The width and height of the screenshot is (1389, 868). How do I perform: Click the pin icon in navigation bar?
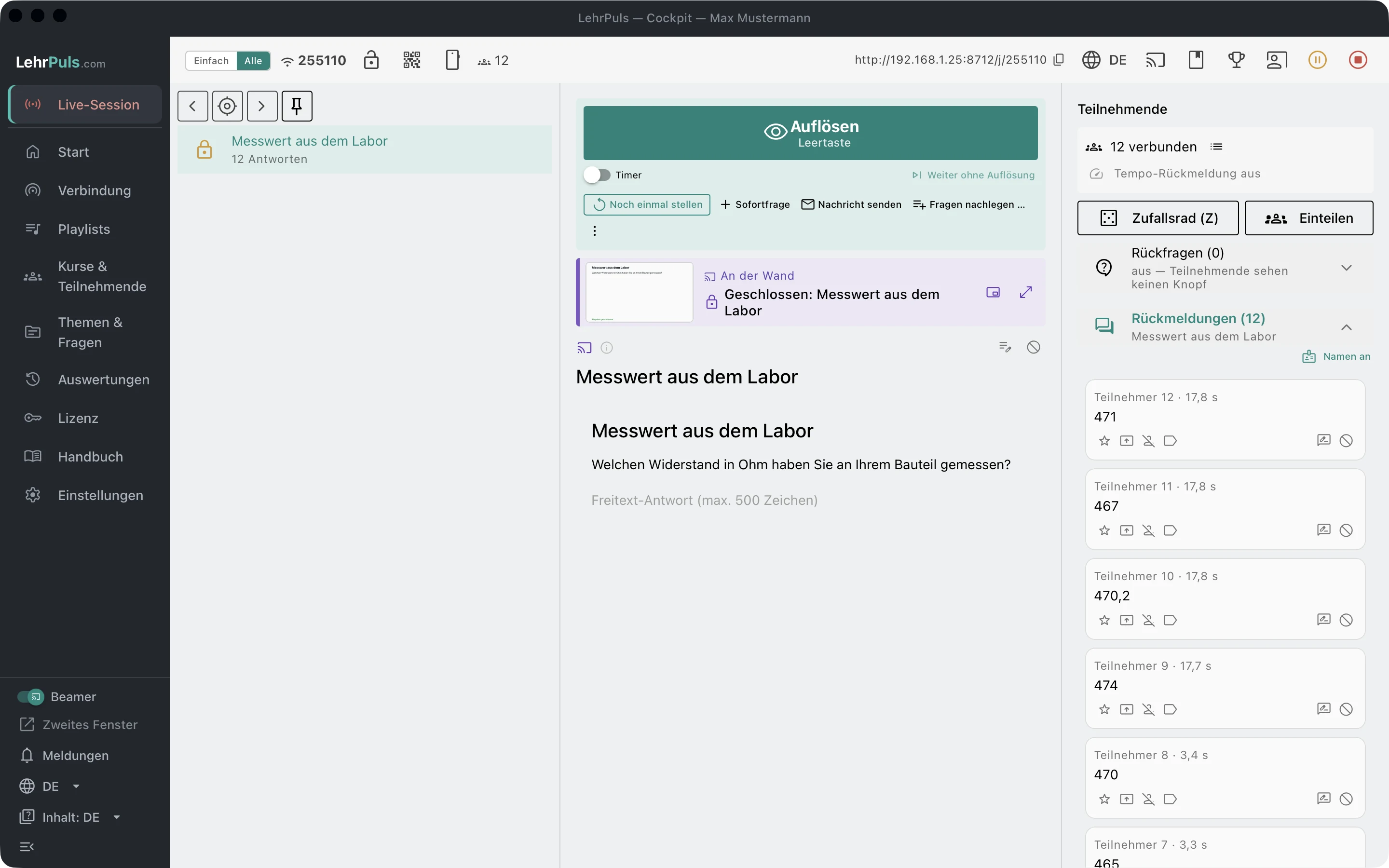297,106
